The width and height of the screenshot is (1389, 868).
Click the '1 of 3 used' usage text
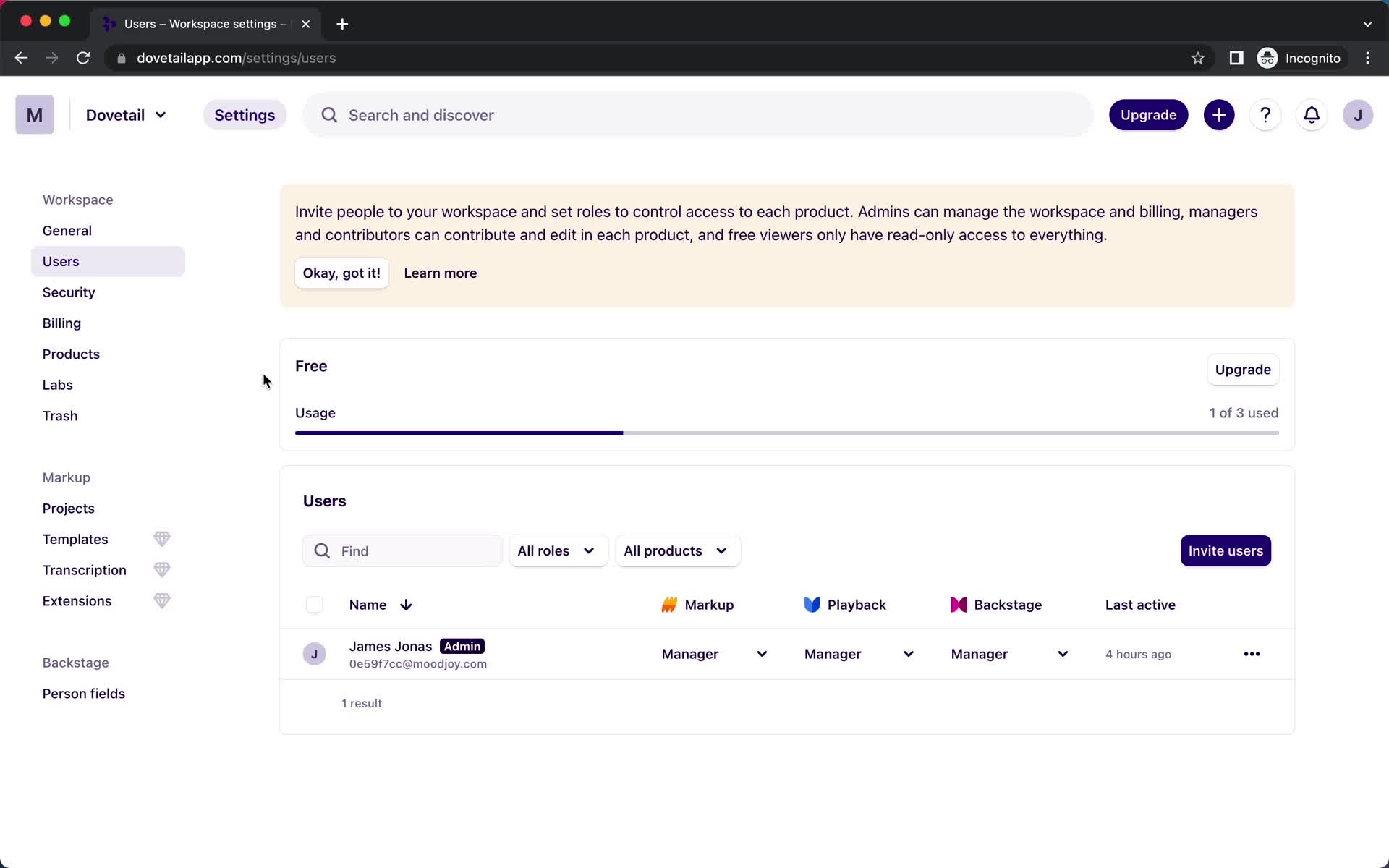pyautogui.click(x=1244, y=413)
